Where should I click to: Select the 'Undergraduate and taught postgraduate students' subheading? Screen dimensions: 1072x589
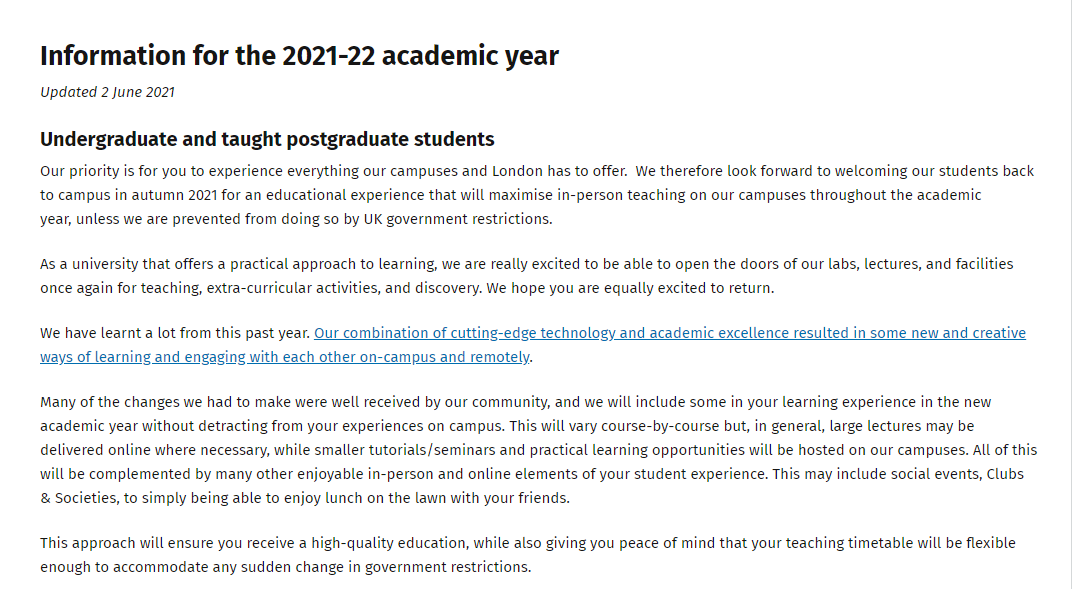pyautogui.click(x=267, y=139)
